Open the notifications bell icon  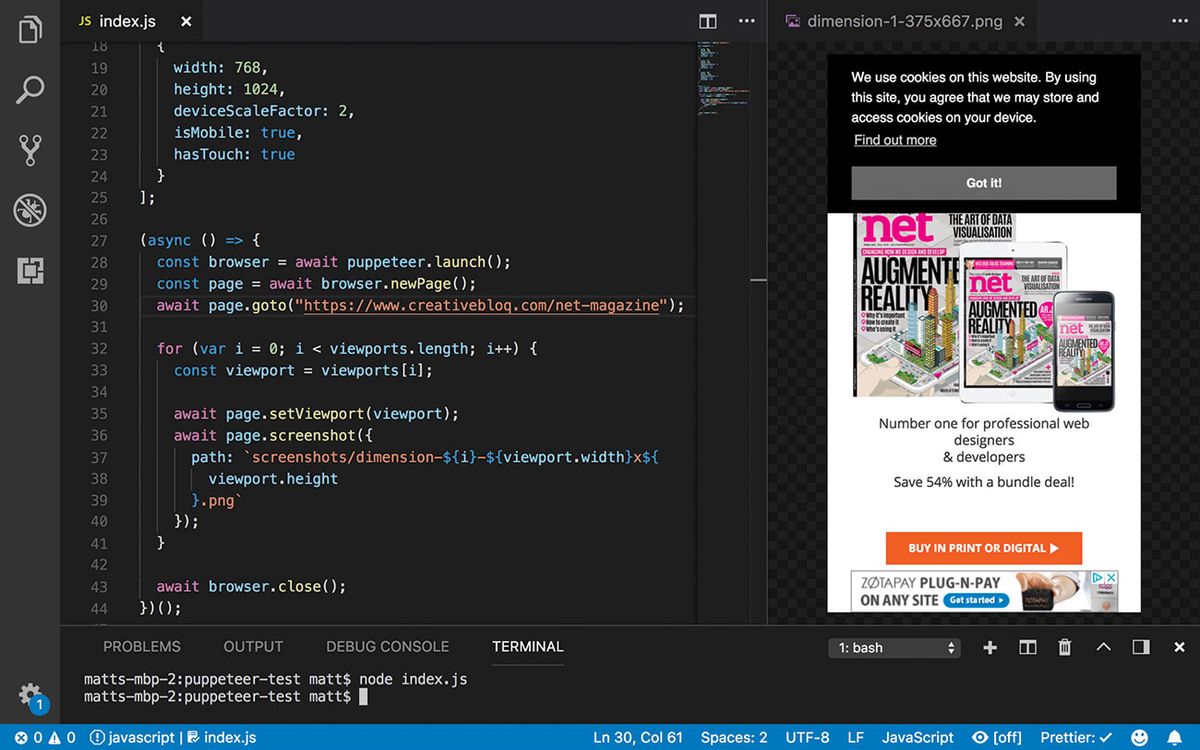[x=1174, y=737]
